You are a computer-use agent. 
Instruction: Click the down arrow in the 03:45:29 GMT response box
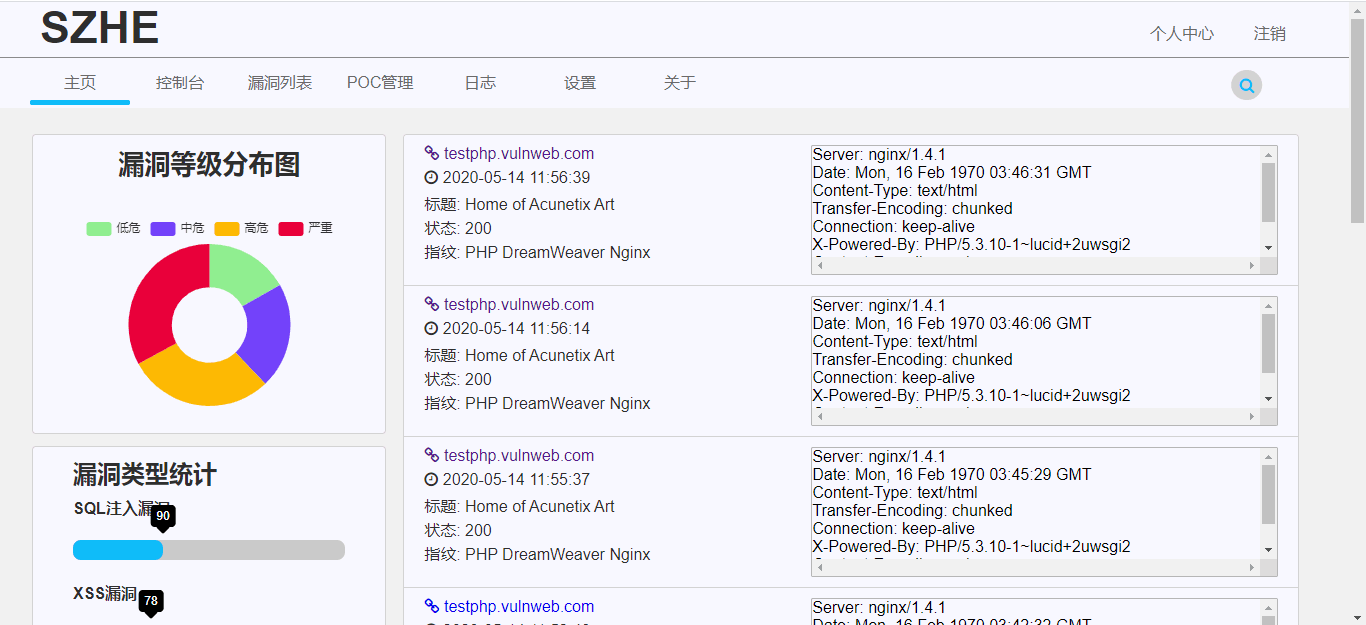[1269, 550]
